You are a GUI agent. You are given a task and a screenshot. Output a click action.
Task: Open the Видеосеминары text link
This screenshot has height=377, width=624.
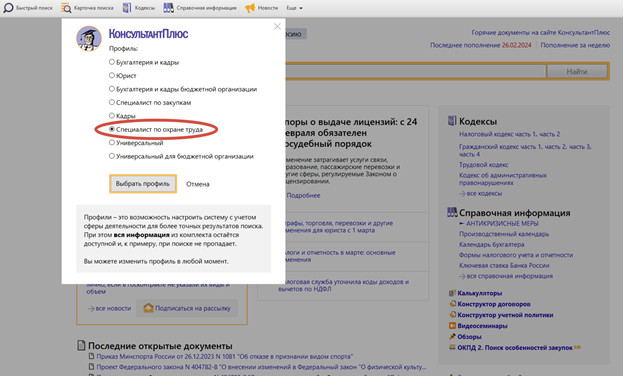(482, 326)
